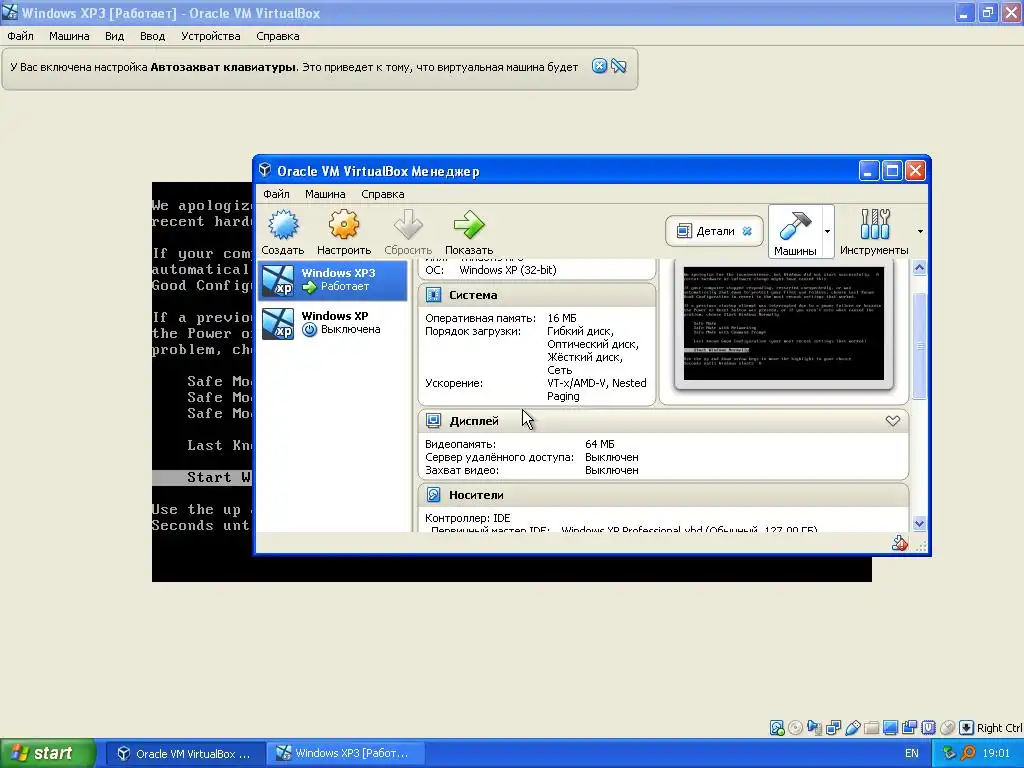Screen dimensions: 1024x768
Task: Open Устройства menu in the VM window
Action: pyautogui.click(x=210, y=36)
